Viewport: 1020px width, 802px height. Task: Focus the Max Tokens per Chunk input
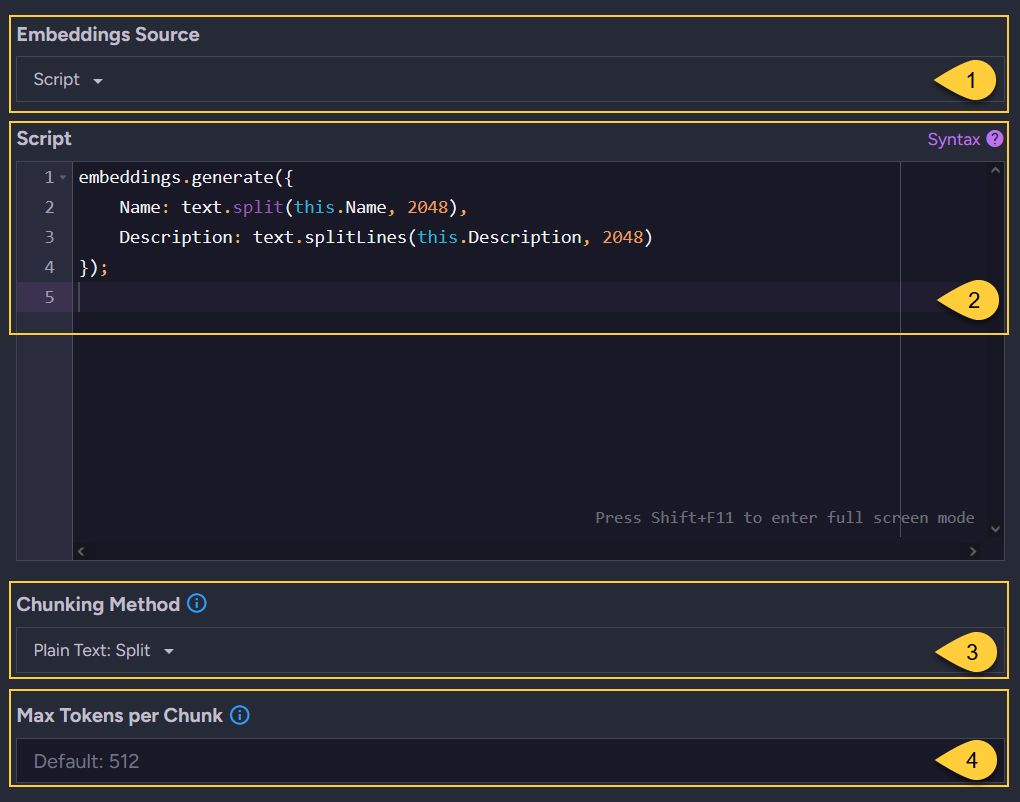[510, 760]
